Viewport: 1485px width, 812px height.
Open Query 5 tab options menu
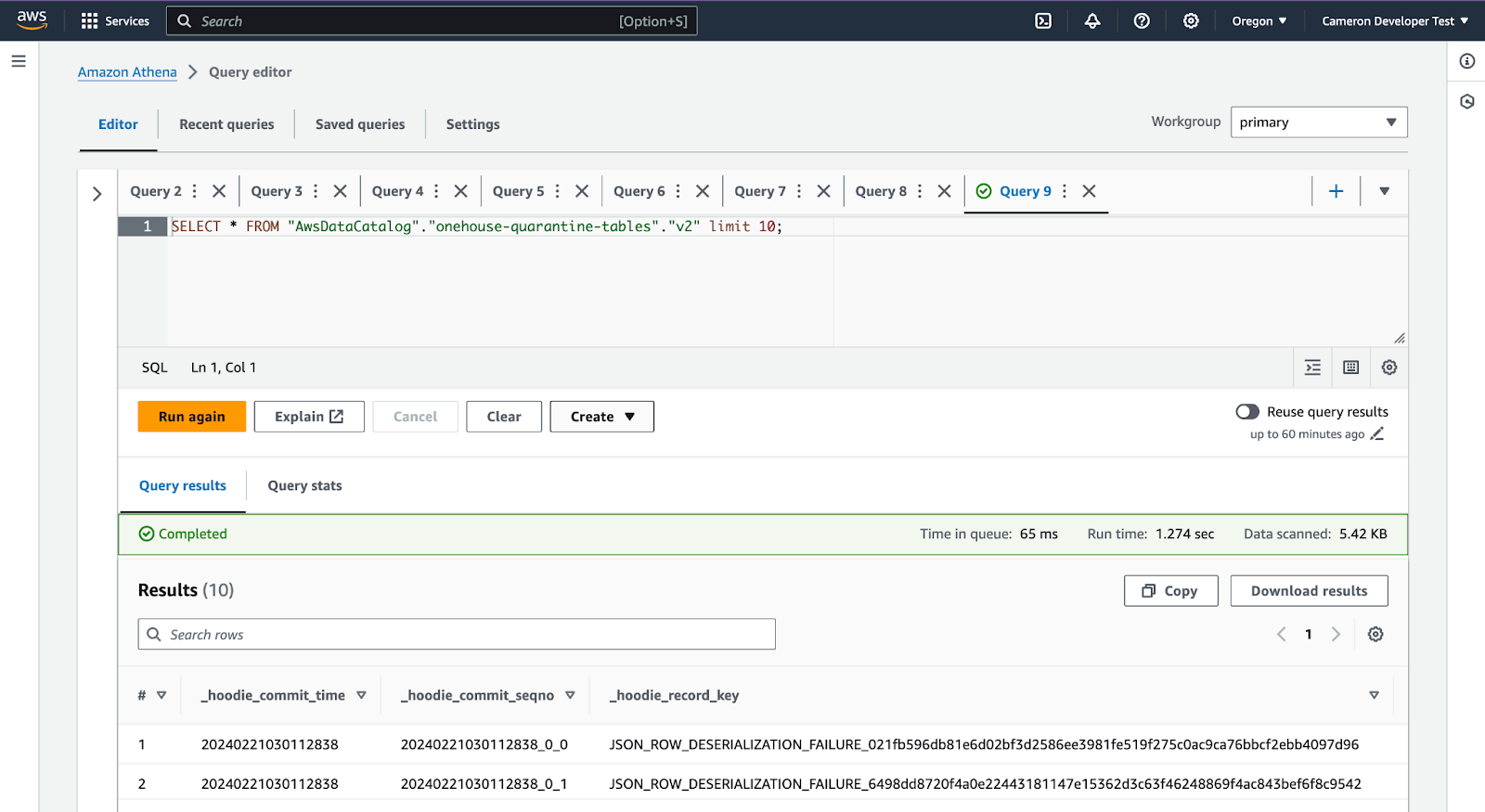[557, 191]
